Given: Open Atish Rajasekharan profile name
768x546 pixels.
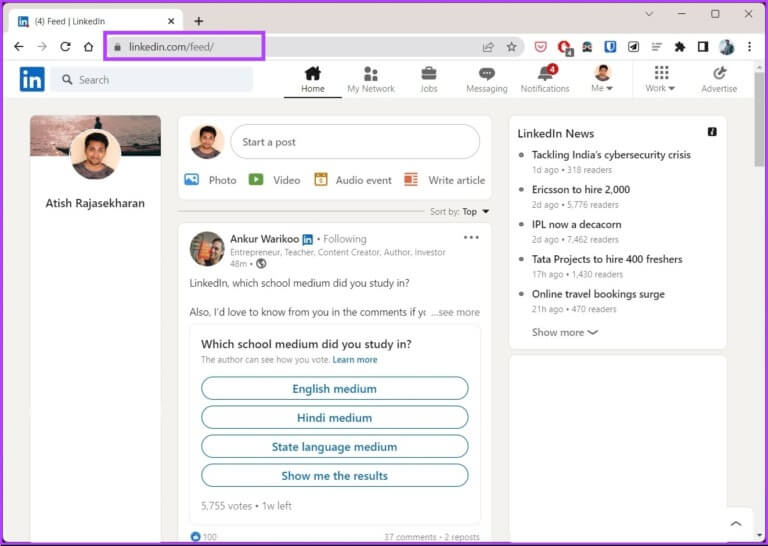Looking at the screenshot, I should 95,203.
